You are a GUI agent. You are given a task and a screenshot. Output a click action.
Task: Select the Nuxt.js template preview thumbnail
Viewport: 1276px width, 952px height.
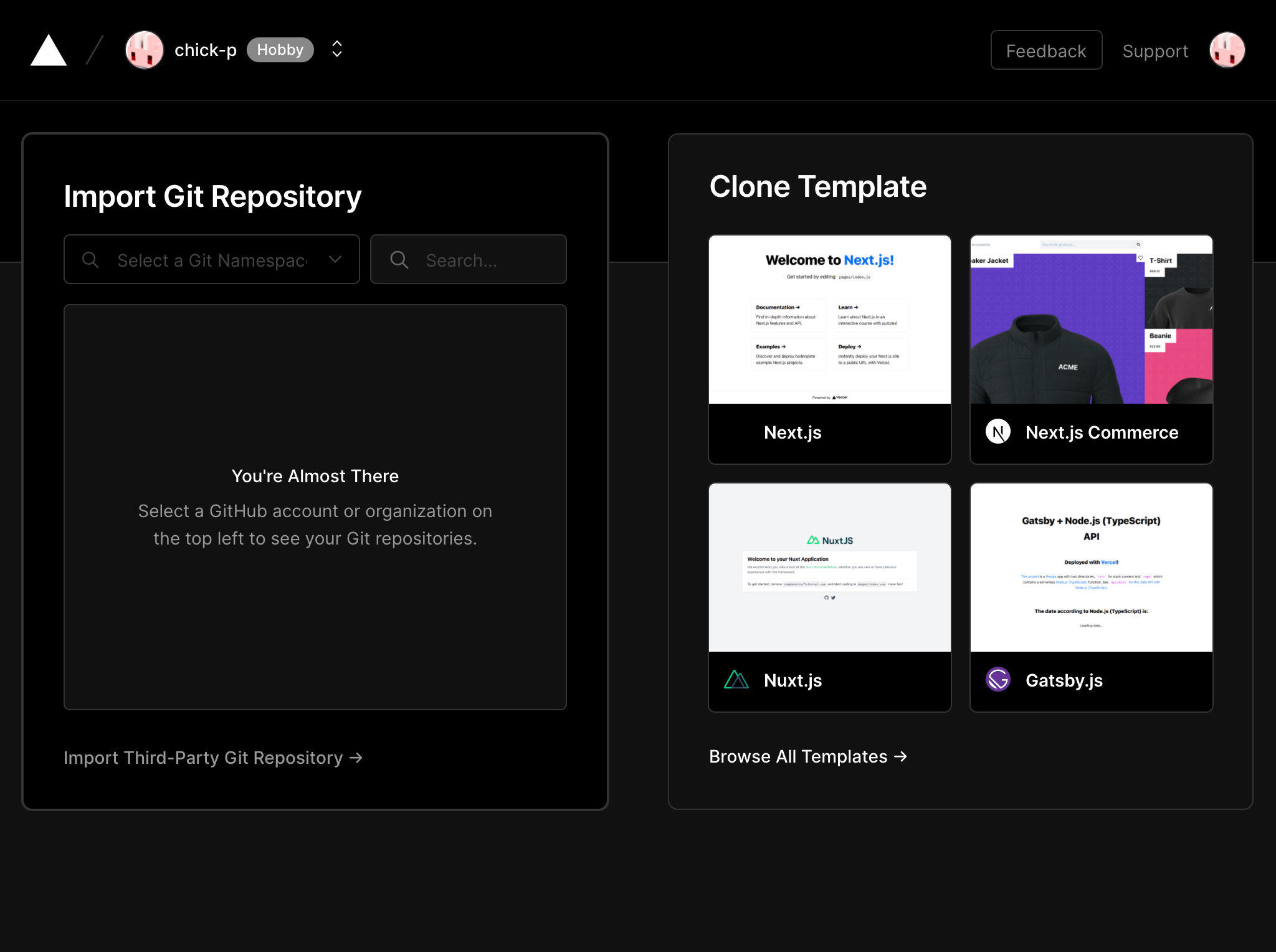point(830,568)
